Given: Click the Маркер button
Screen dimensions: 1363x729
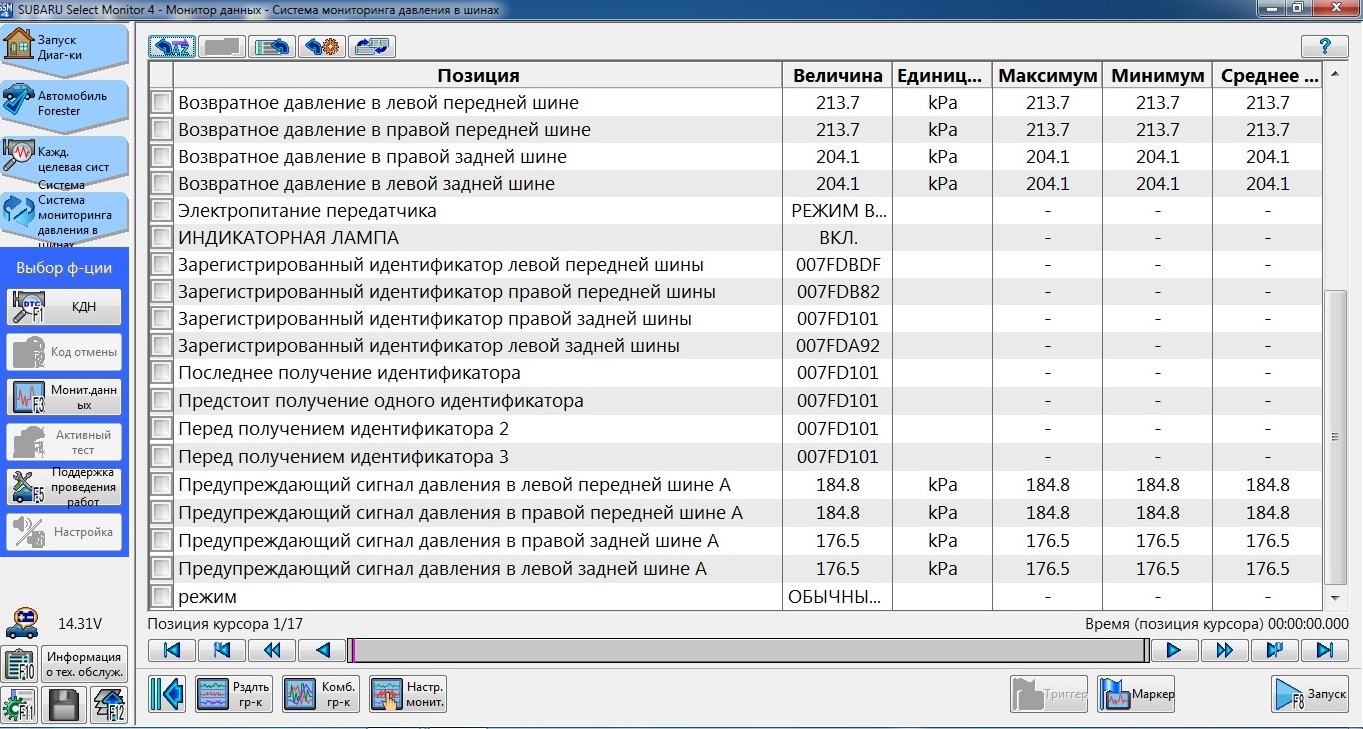Looking at the screenshot, I should [x=1138, y=694].
